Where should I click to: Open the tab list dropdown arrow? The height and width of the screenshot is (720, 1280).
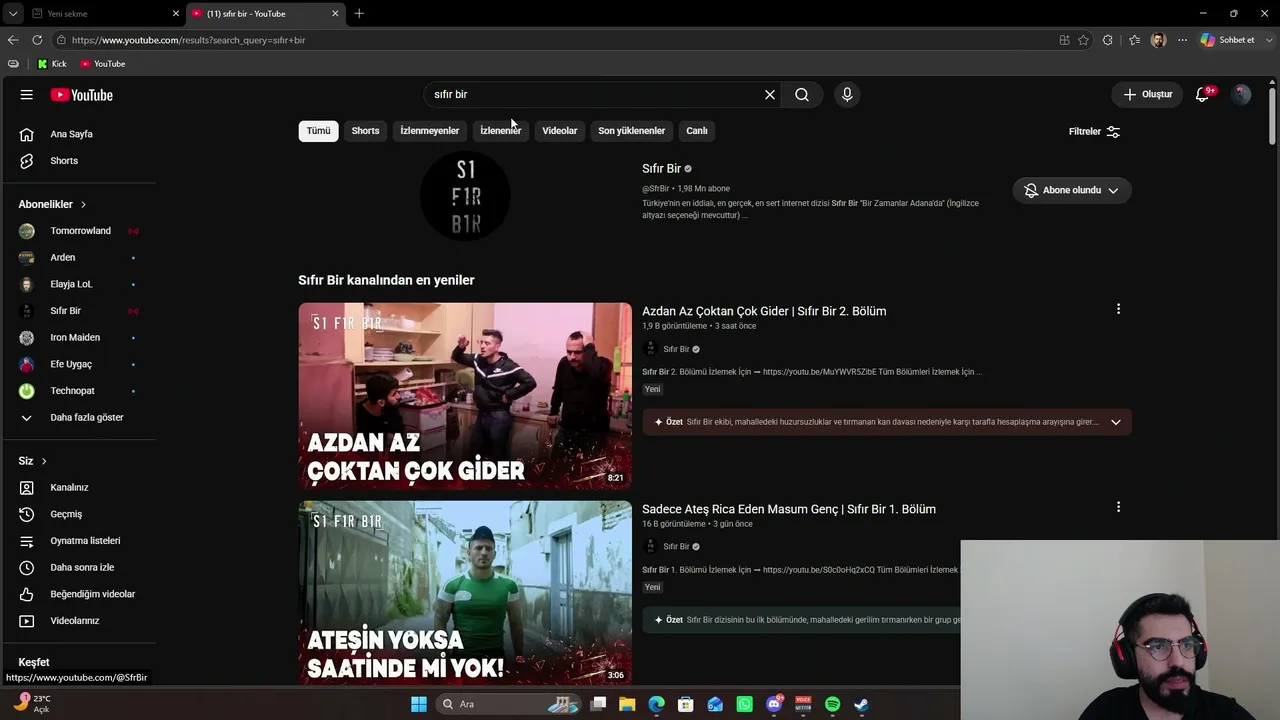(x=12, y=14)
